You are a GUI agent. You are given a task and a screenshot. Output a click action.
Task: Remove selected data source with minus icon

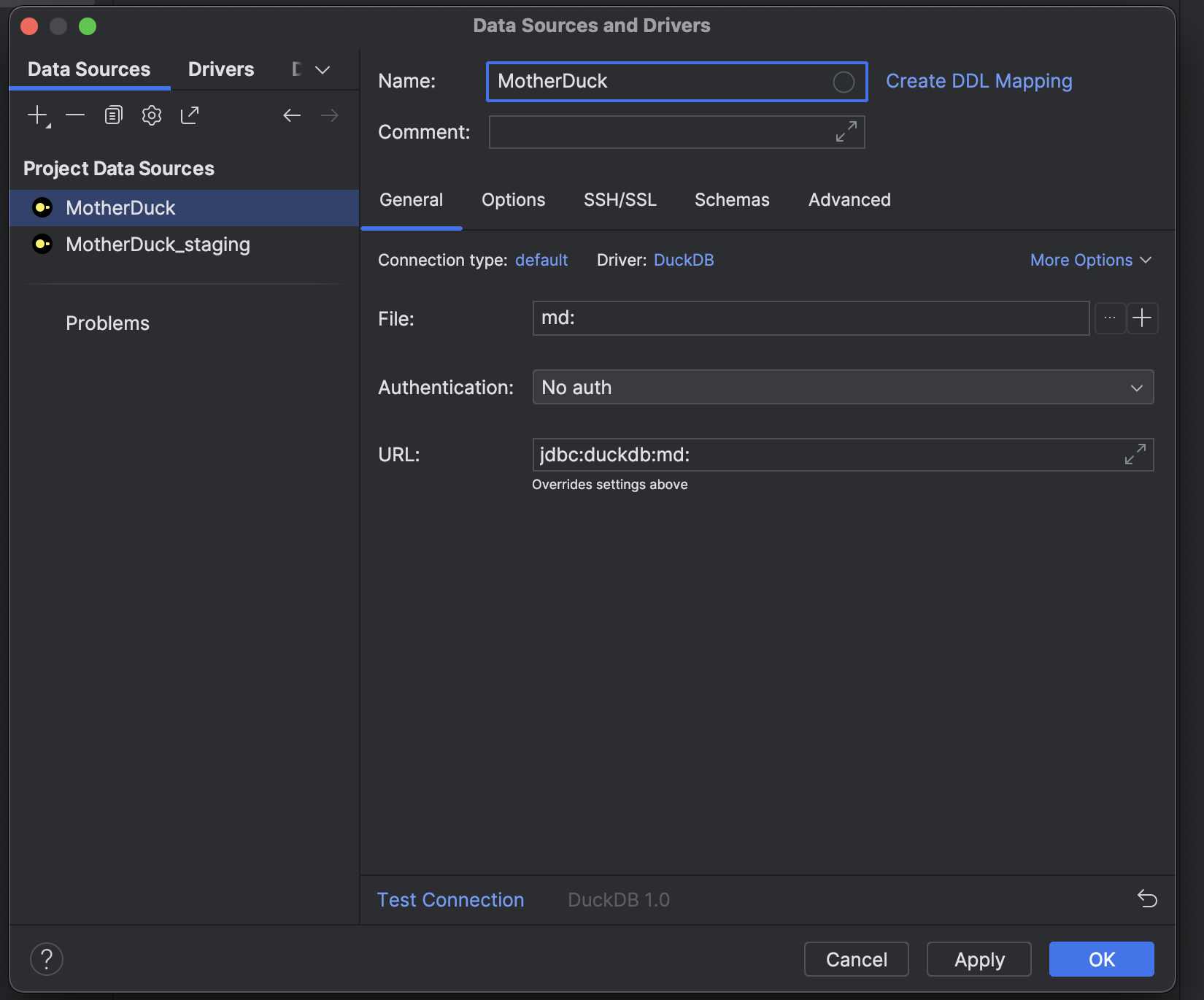coord(75,115)
